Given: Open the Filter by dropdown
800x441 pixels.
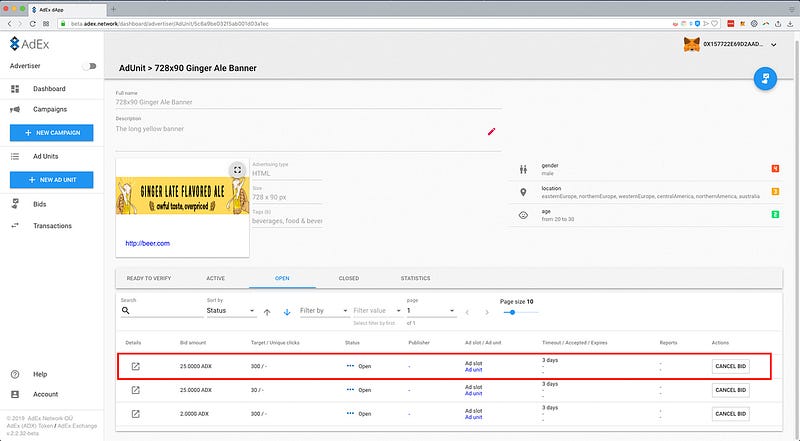Looking at the screenshot, I should [324, 310].
